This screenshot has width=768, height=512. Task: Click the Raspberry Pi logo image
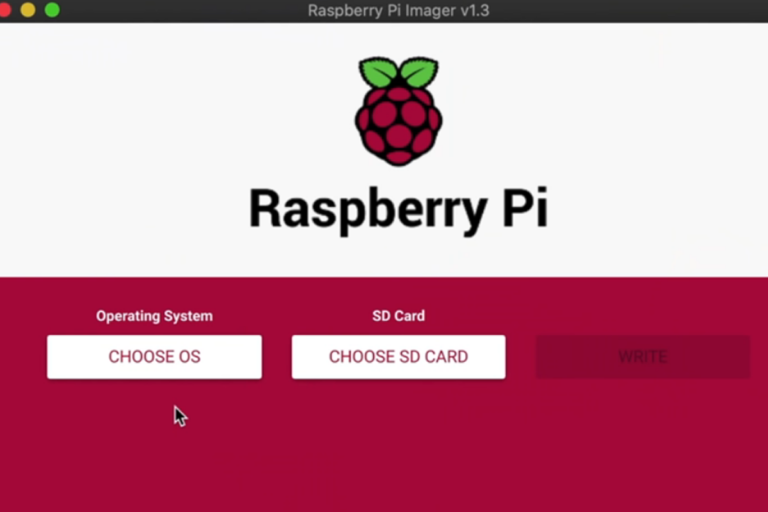click(398, 111)
